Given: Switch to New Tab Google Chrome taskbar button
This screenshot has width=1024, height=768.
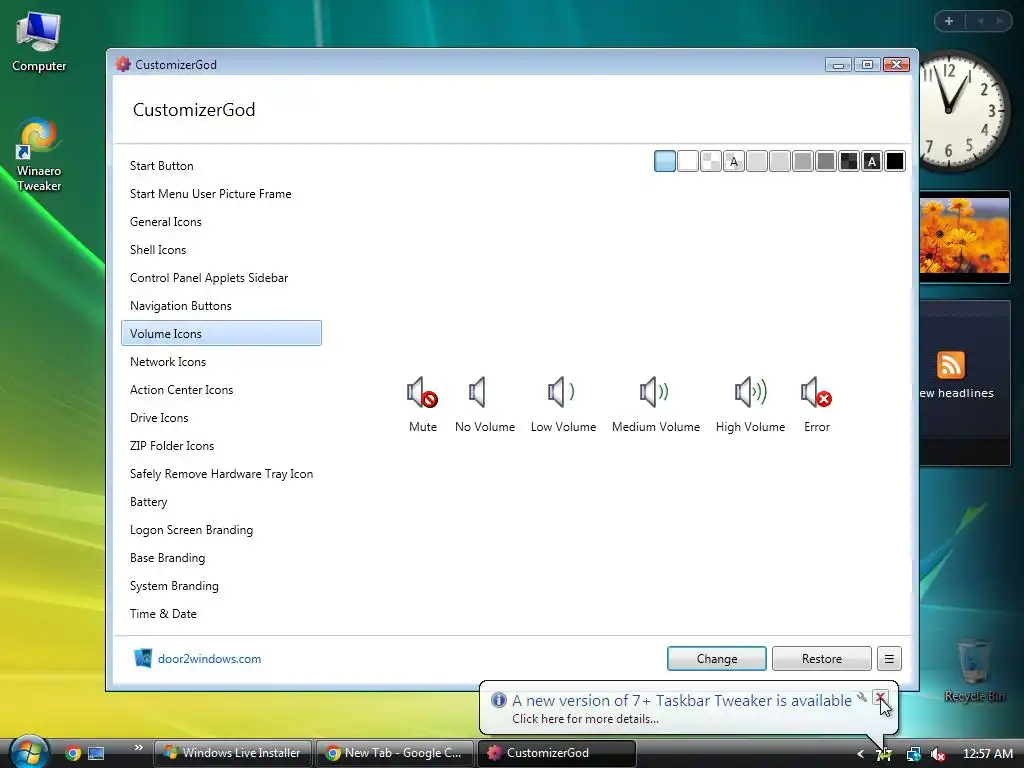Looking at the screenshot, I should pyautogui.click(x=394, y=753).
